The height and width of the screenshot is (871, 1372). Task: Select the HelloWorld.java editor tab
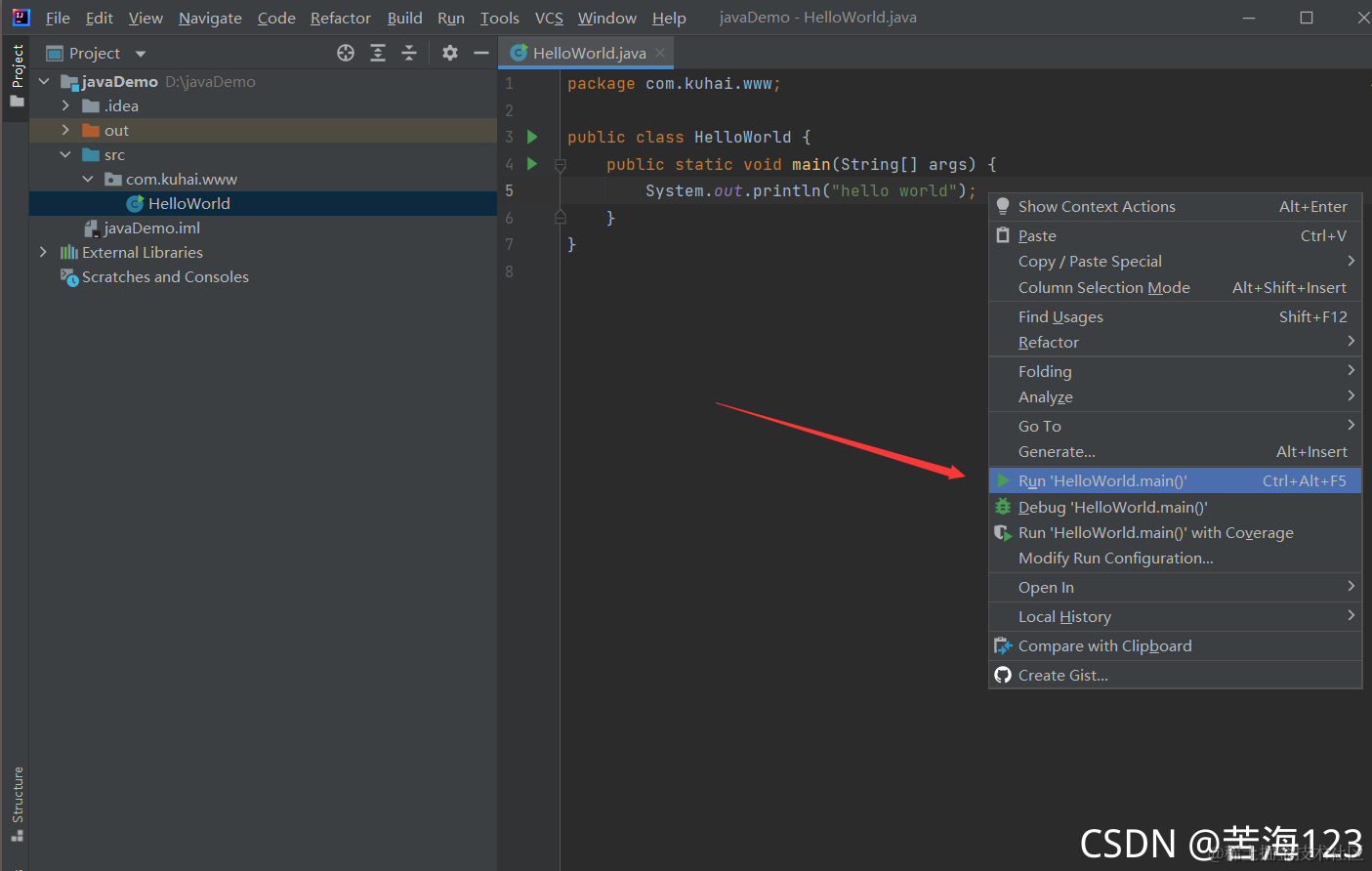click(588, 53)
